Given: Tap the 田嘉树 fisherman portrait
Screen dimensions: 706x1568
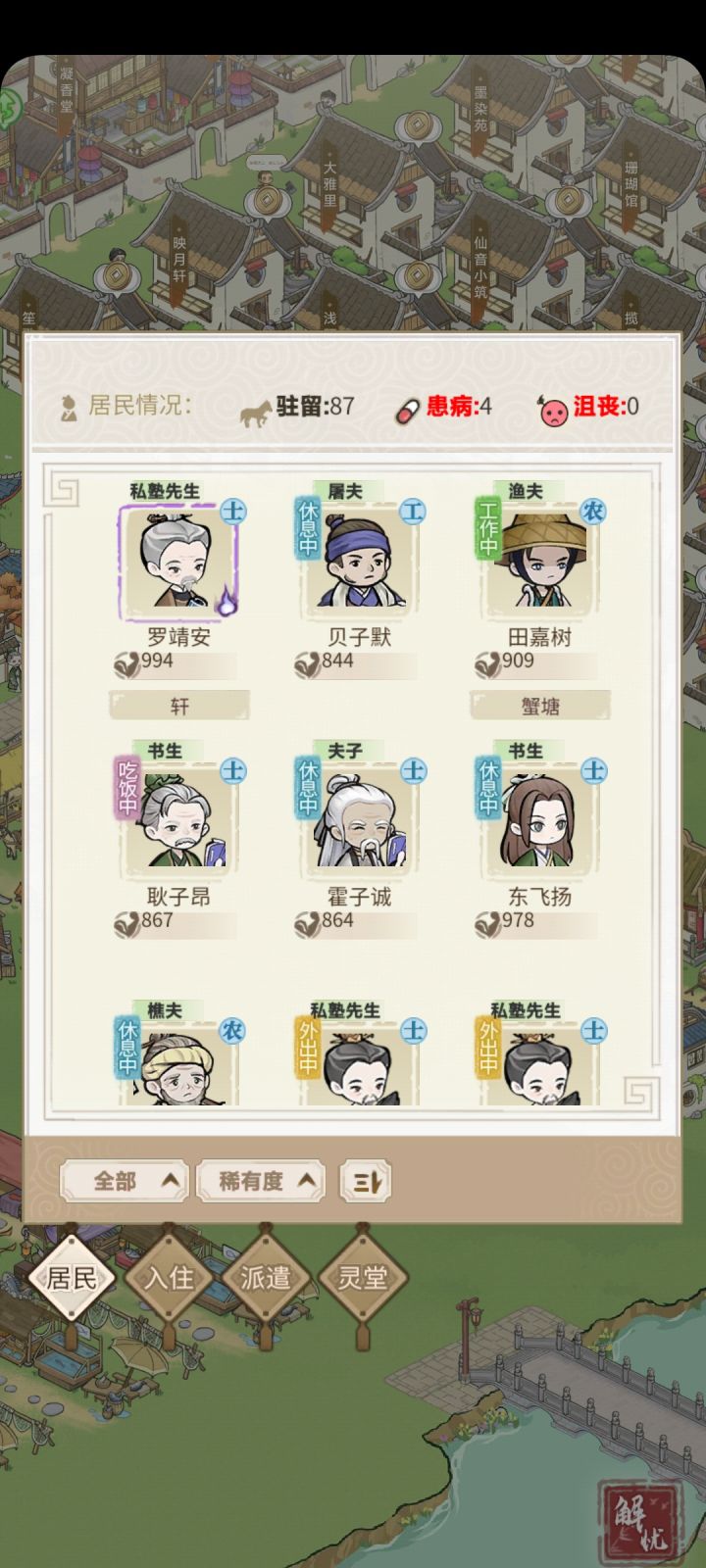Looking at the screenshot, I should point(539,563).
